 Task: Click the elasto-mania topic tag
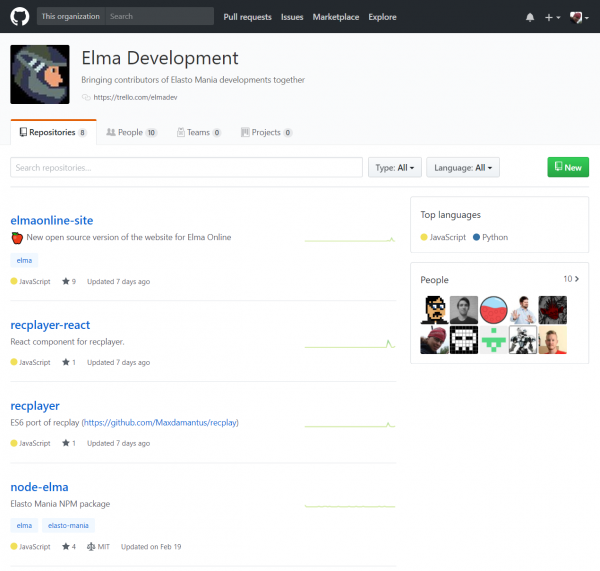point(70,525)
